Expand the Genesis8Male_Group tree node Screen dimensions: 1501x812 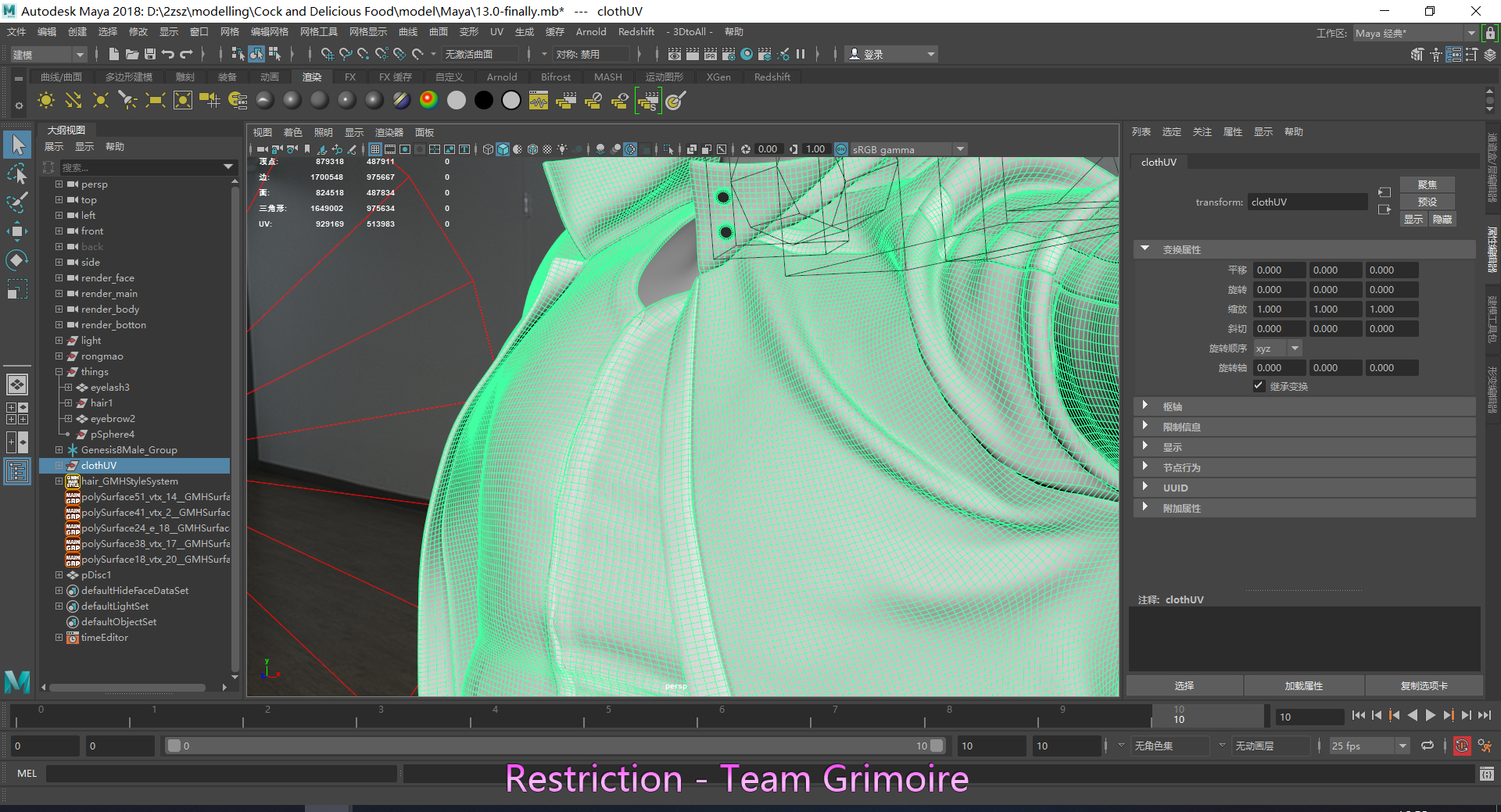point(59,450)
